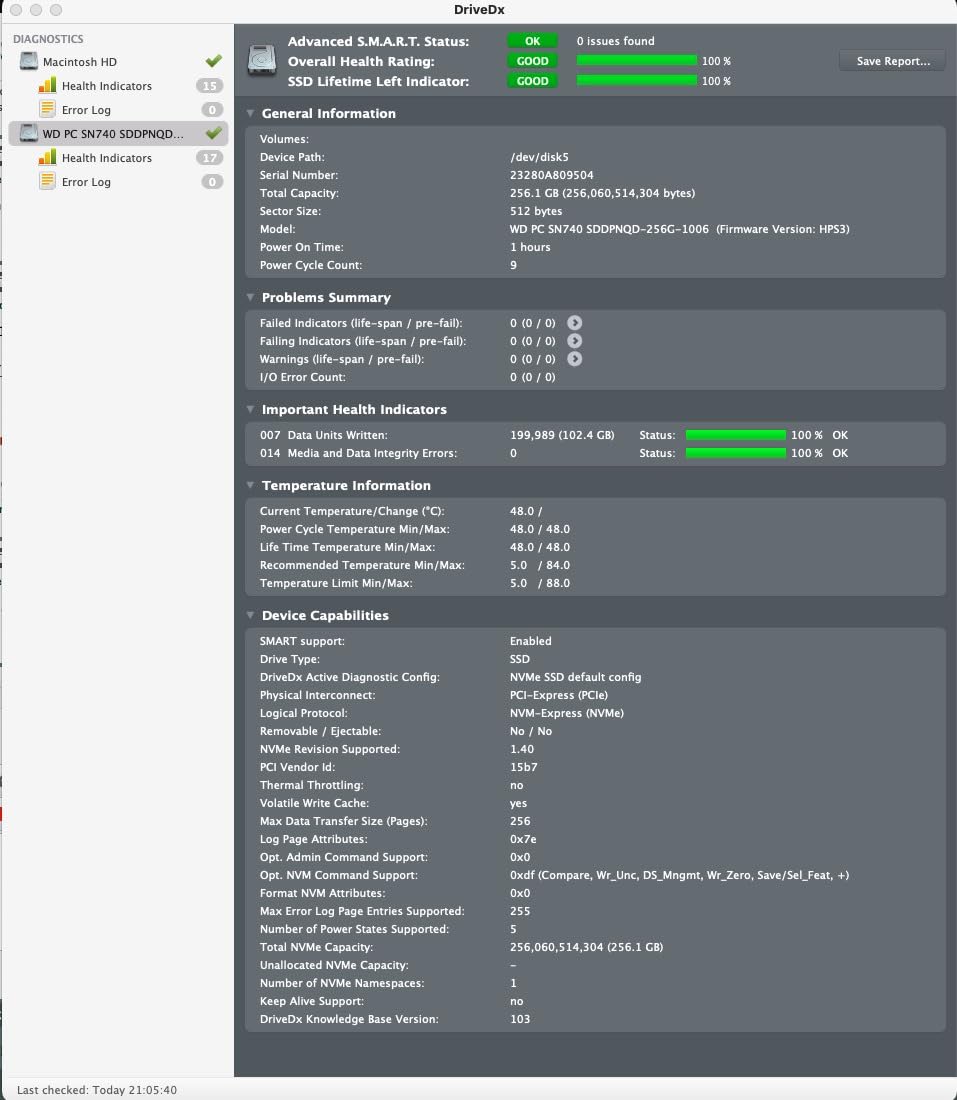Click the 17 badge on WD Health Indicators
Screen dimensions: 957x1100
click(209, 158)
